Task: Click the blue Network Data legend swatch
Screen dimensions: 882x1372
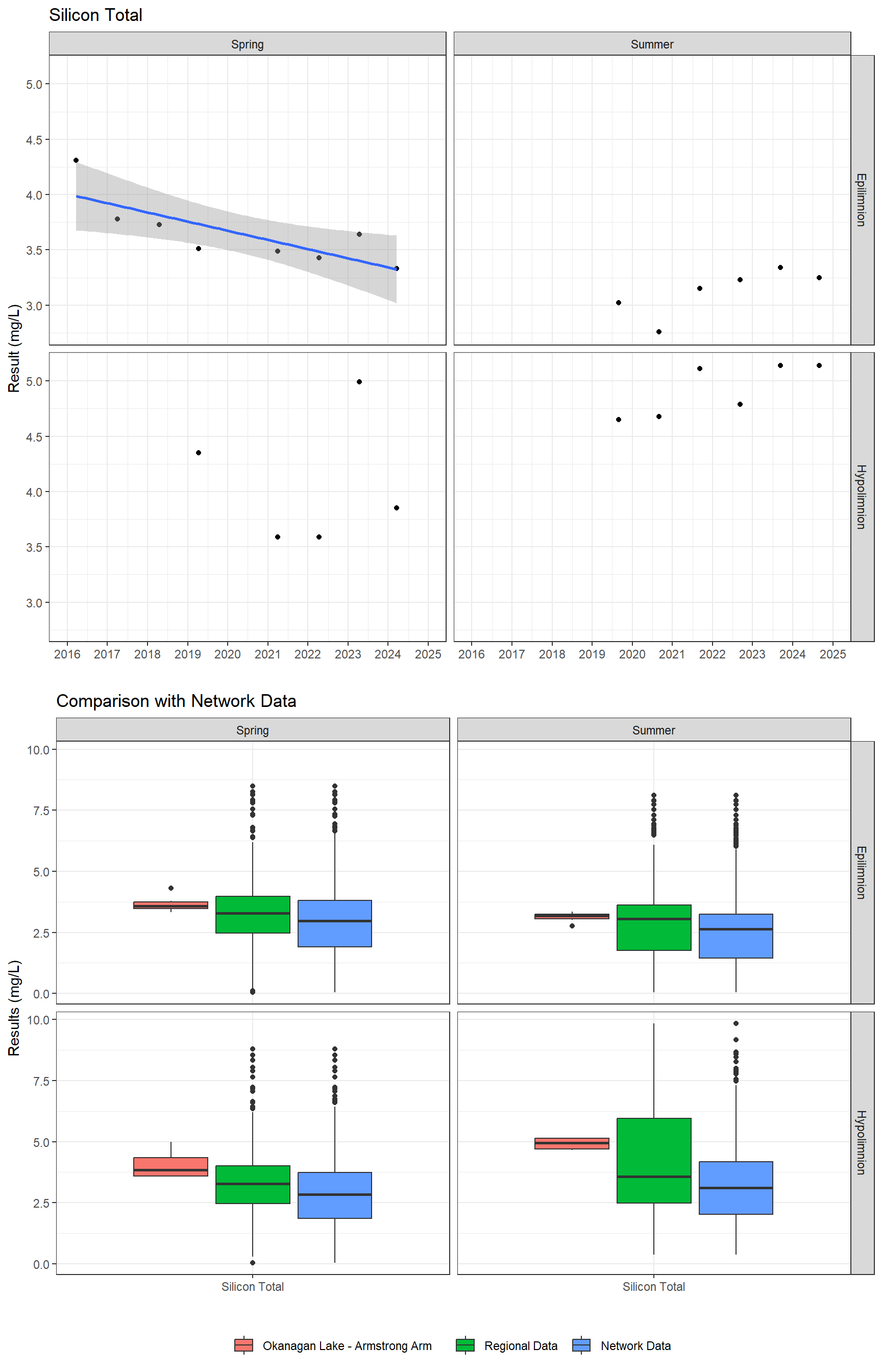Action: tap(581, 1345)
